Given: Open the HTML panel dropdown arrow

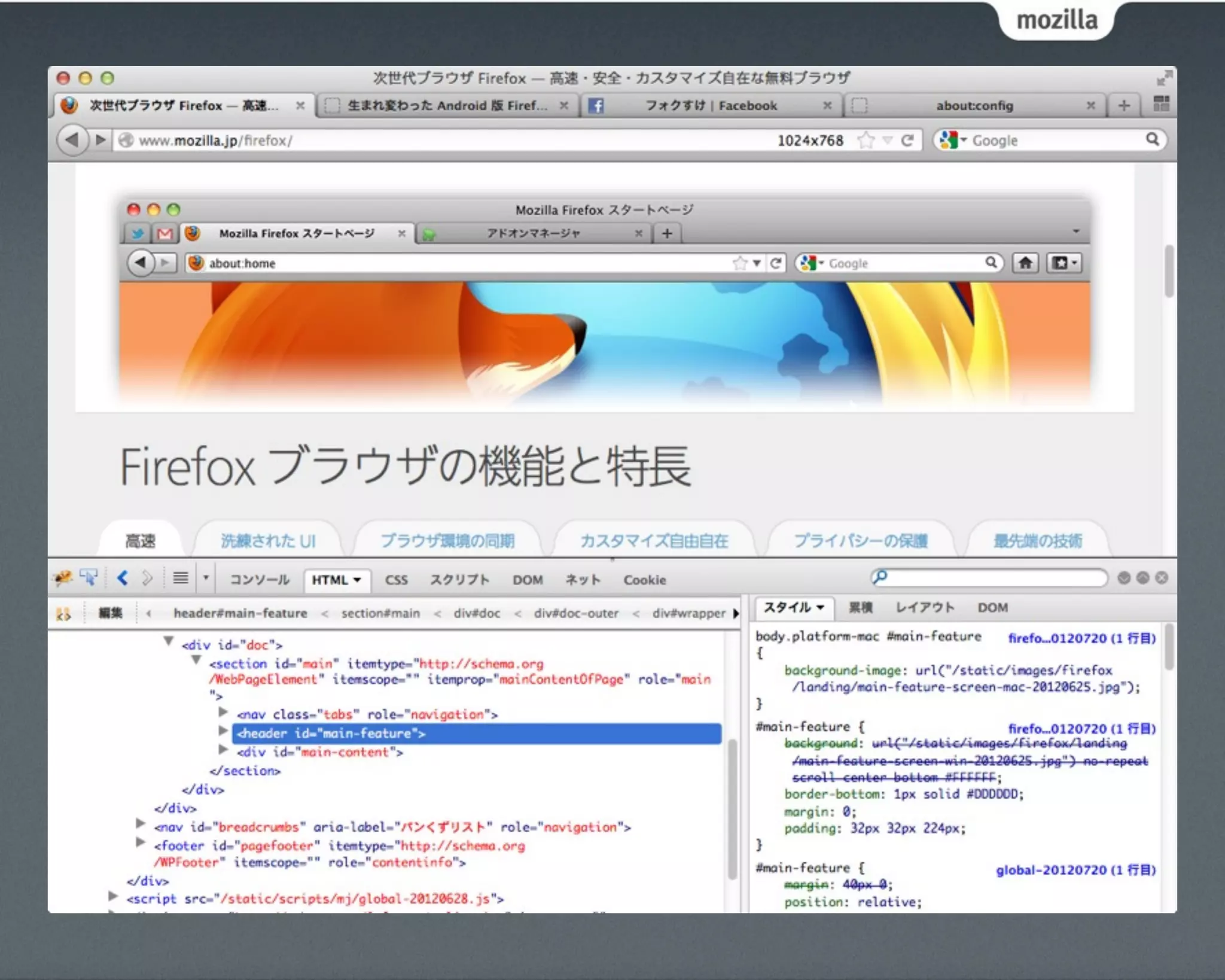Looking at the screenshot, I should (357, 580).
